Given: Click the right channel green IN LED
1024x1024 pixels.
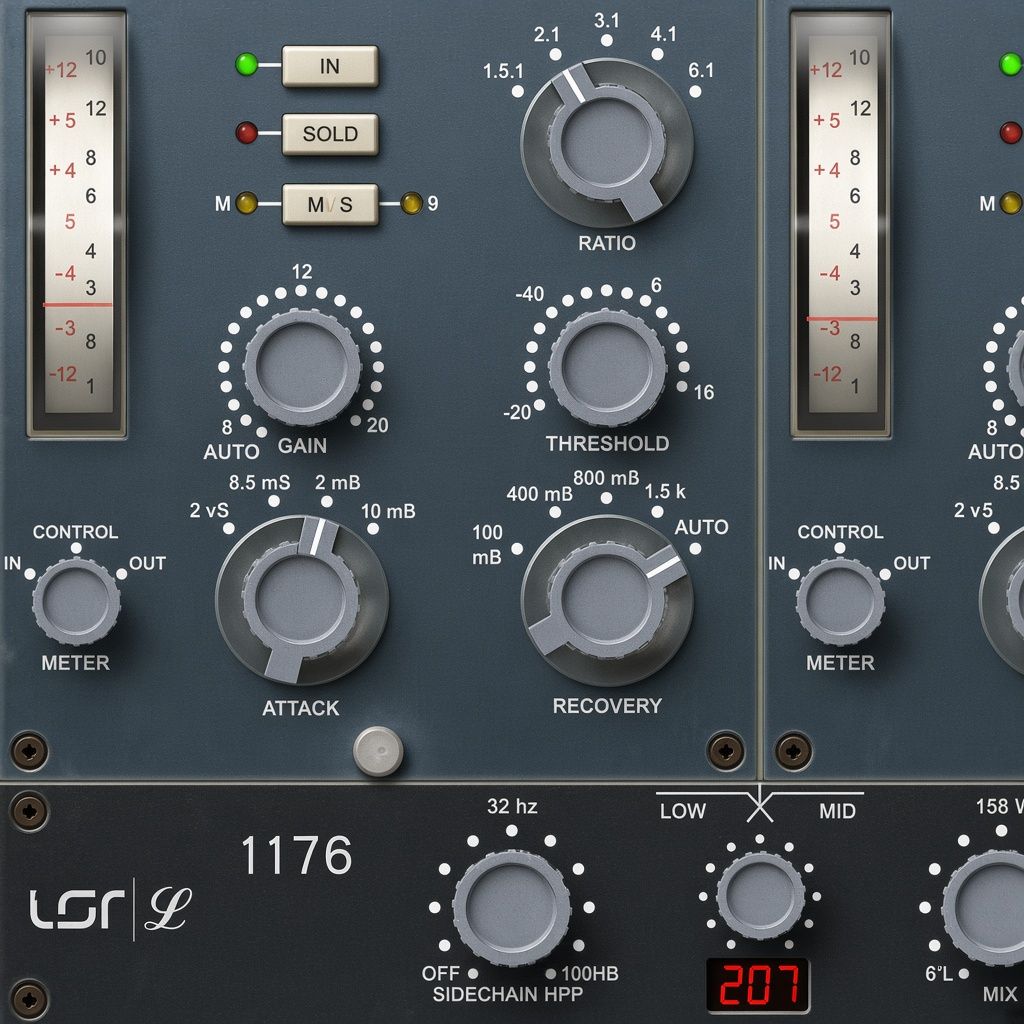Looking at the screenshot, I should click(1010, 65).
